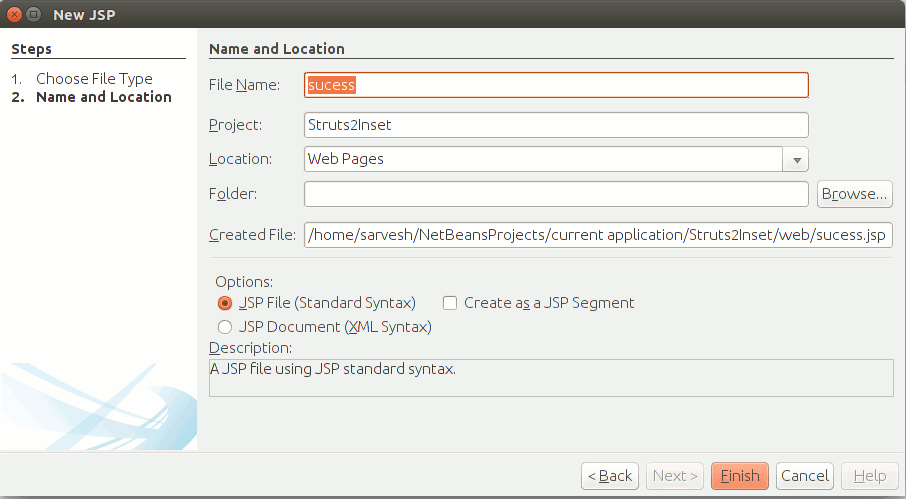Open the Location dropdown arrow
906x499 pixels.
(796, 159)
